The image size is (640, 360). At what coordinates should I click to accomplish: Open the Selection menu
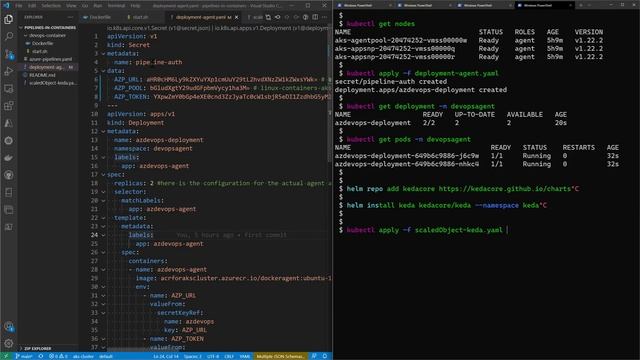click(x=51, y=6)
